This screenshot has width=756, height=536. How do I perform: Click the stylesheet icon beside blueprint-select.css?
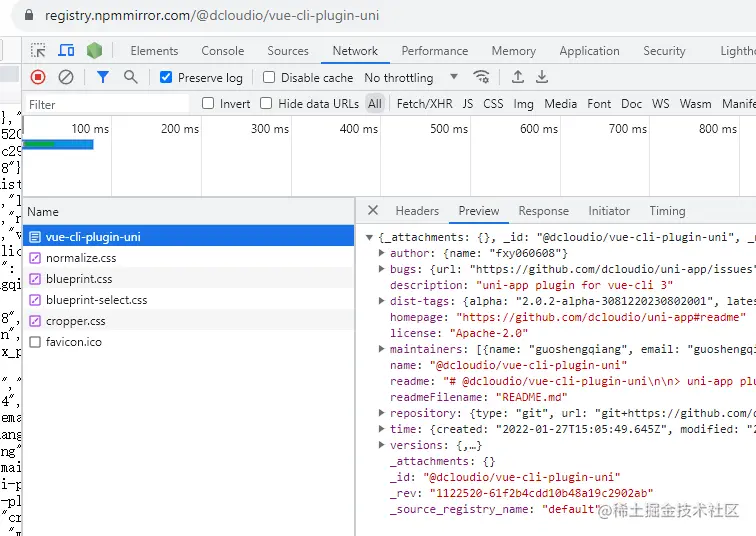[x=35, y=300]
